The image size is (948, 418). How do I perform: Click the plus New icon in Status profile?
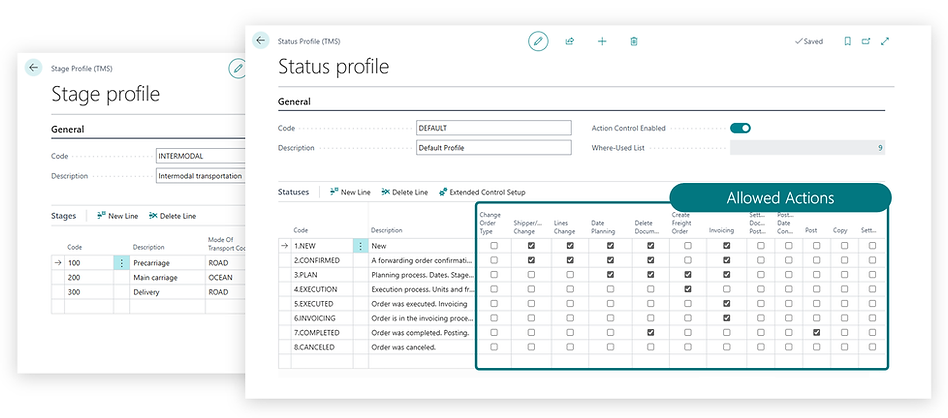point(602,41)
